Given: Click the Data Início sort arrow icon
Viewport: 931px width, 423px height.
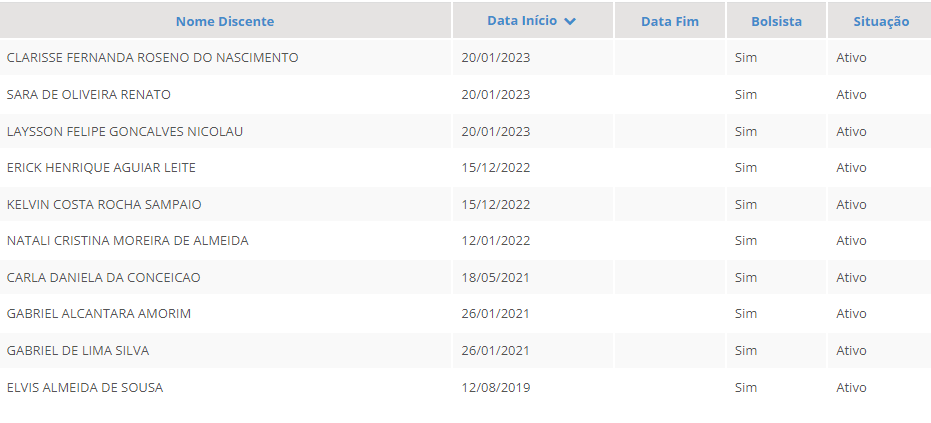Looking at the screenshot, I should 570,22.
